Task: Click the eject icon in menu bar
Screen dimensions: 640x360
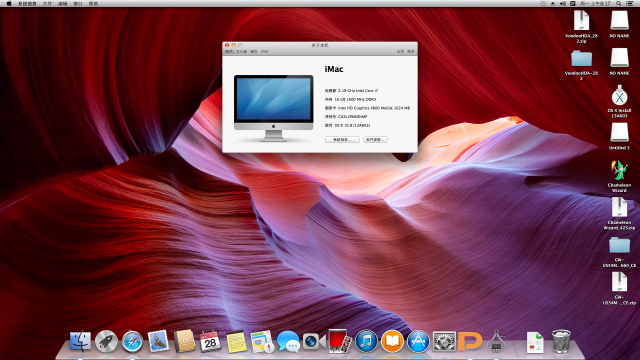Action: (x=553, y=3)
